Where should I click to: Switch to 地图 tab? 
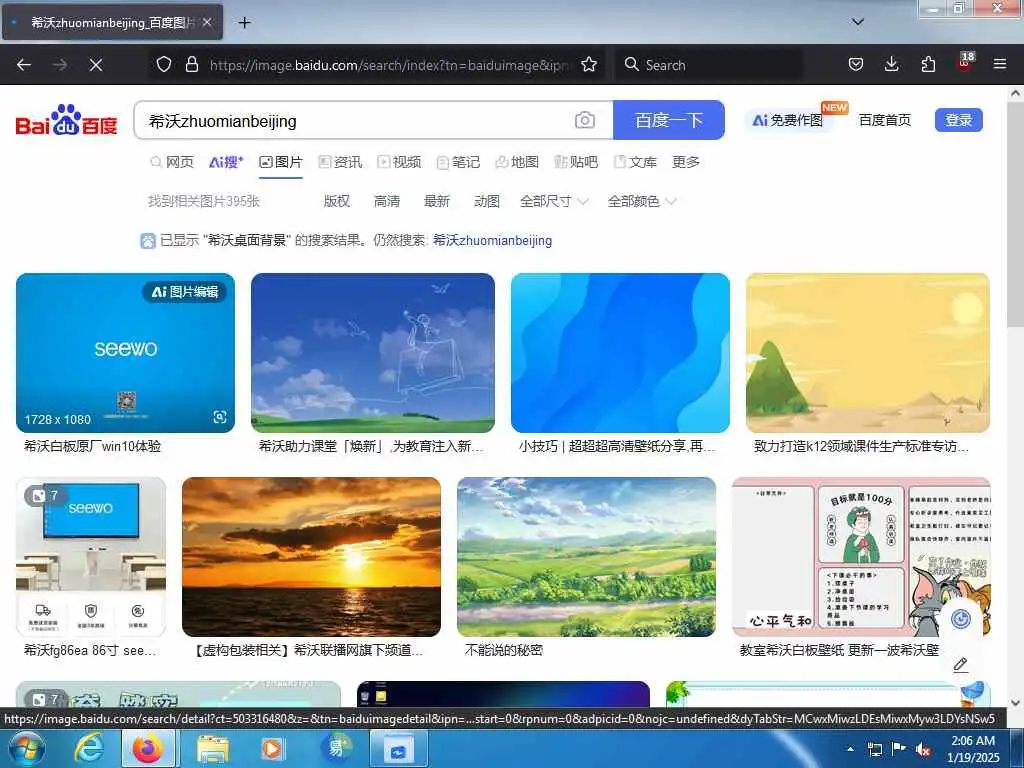[517, 162]
